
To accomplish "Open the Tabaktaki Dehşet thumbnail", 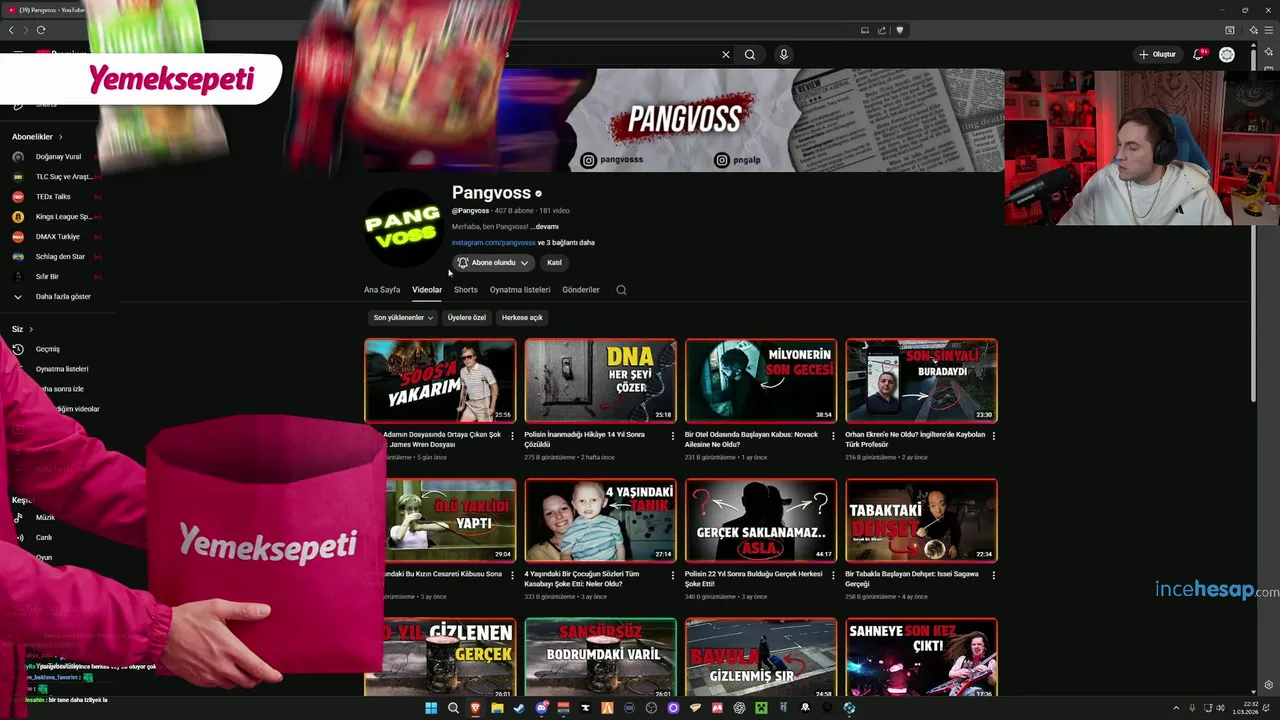I will (921, 520).
